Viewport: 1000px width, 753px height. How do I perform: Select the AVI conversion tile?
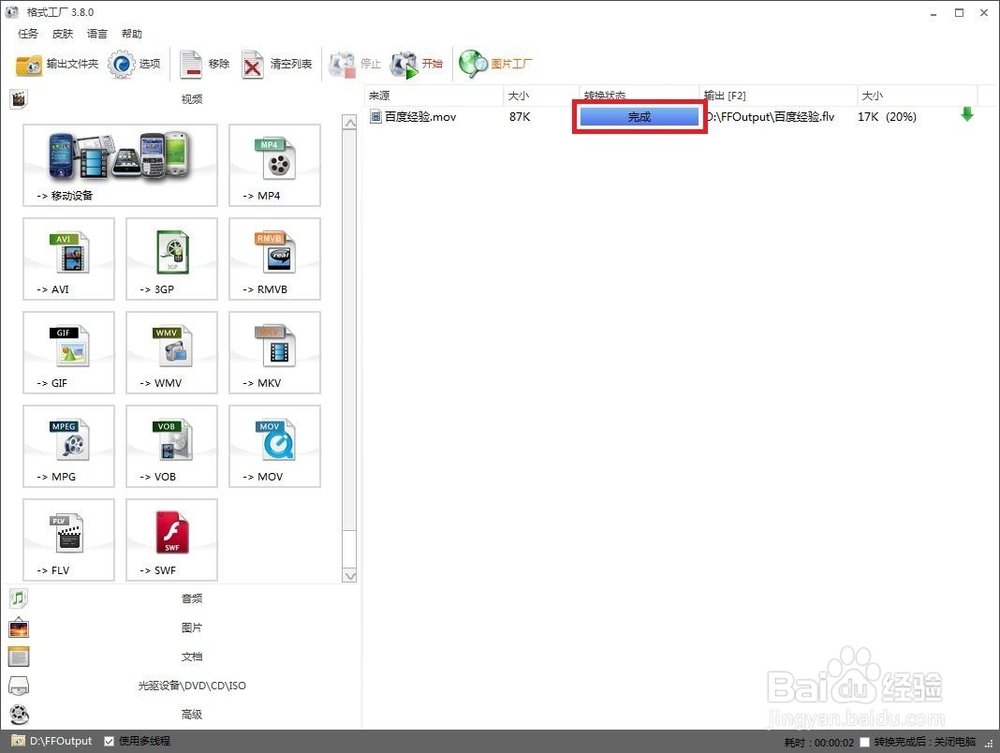pos(69,259)
